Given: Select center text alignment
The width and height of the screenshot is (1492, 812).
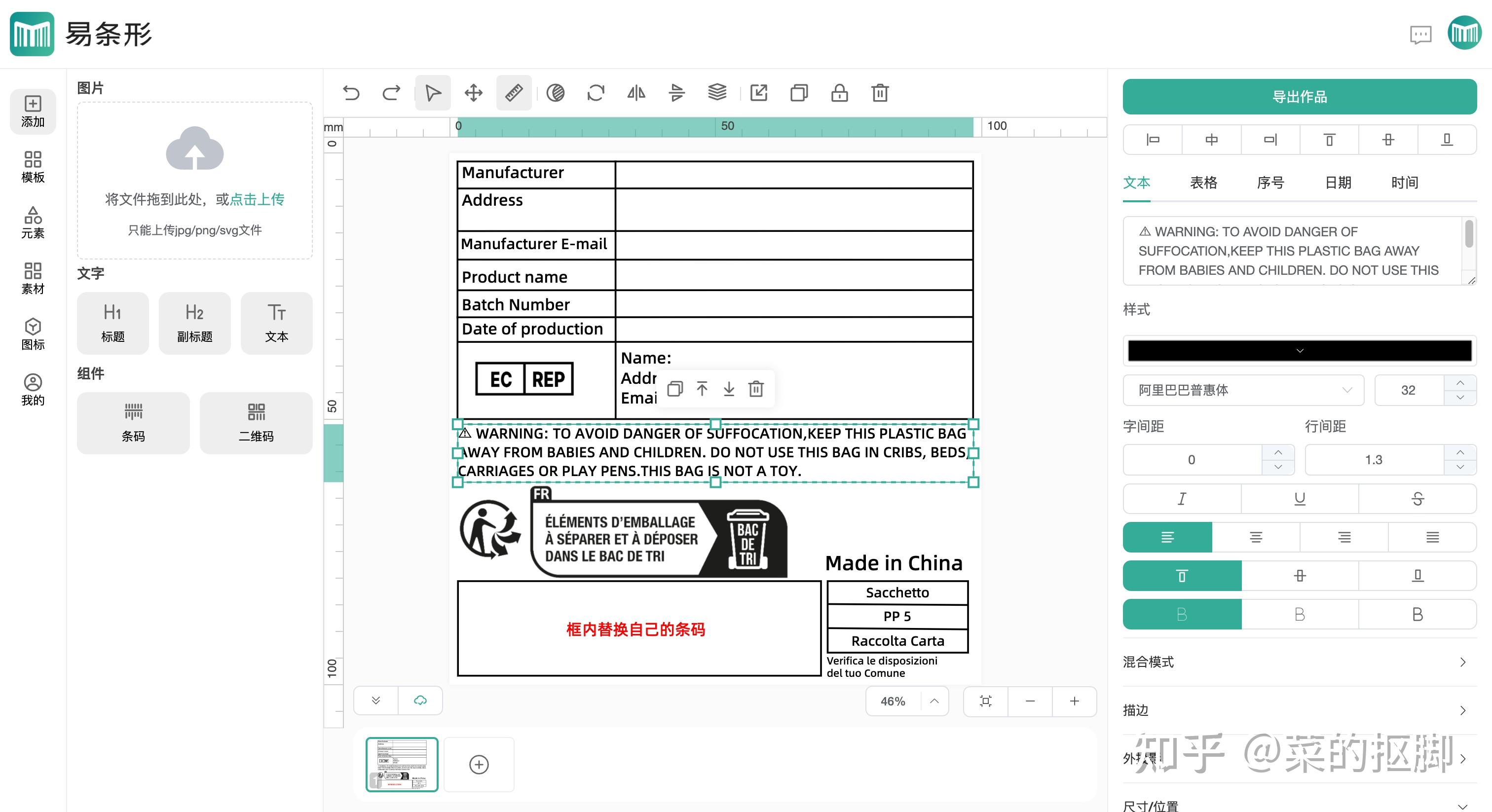Looking at the screenshot, I should [1256, 538].
